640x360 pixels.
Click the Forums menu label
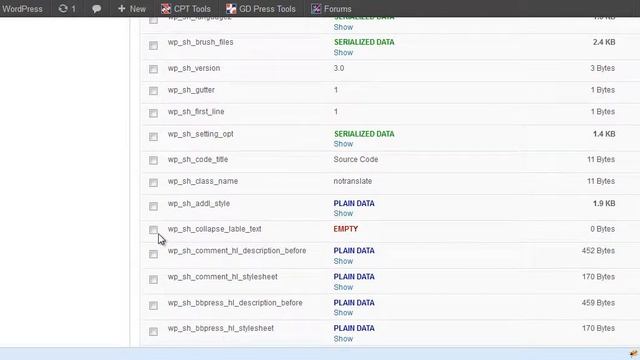pos(338,9)
